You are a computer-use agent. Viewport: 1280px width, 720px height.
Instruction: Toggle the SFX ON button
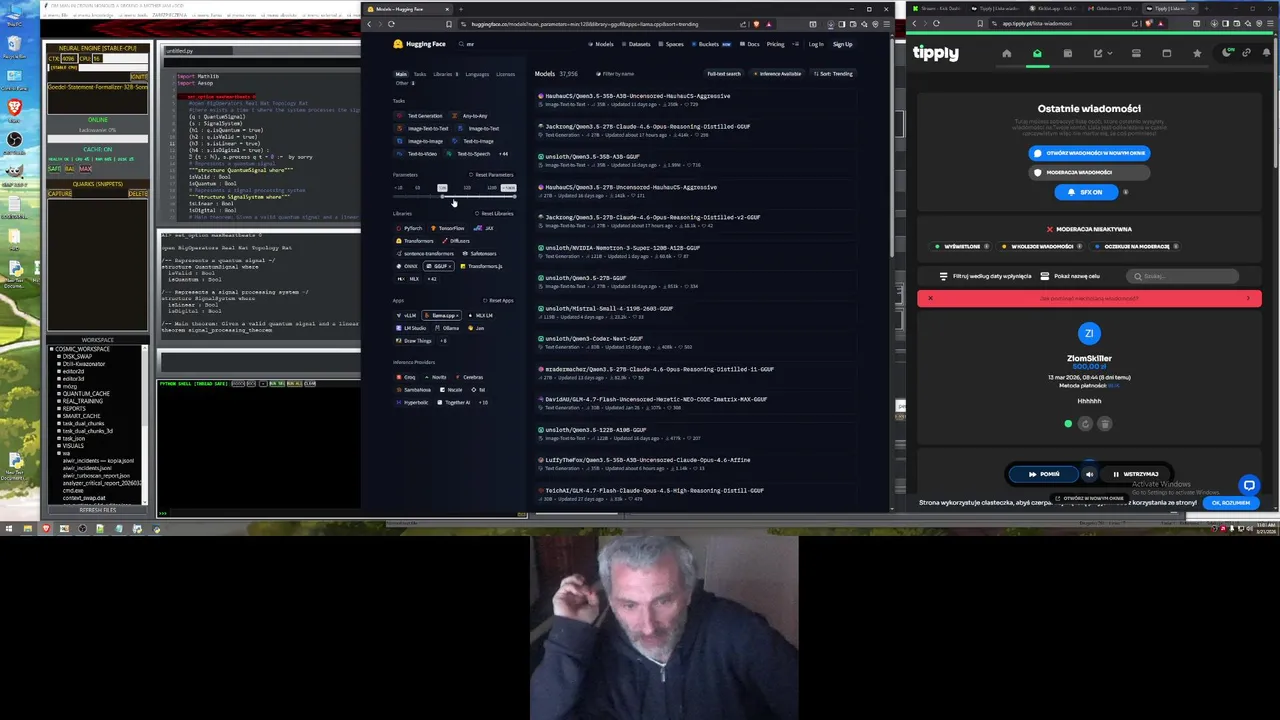click(x=1085, y=192)
